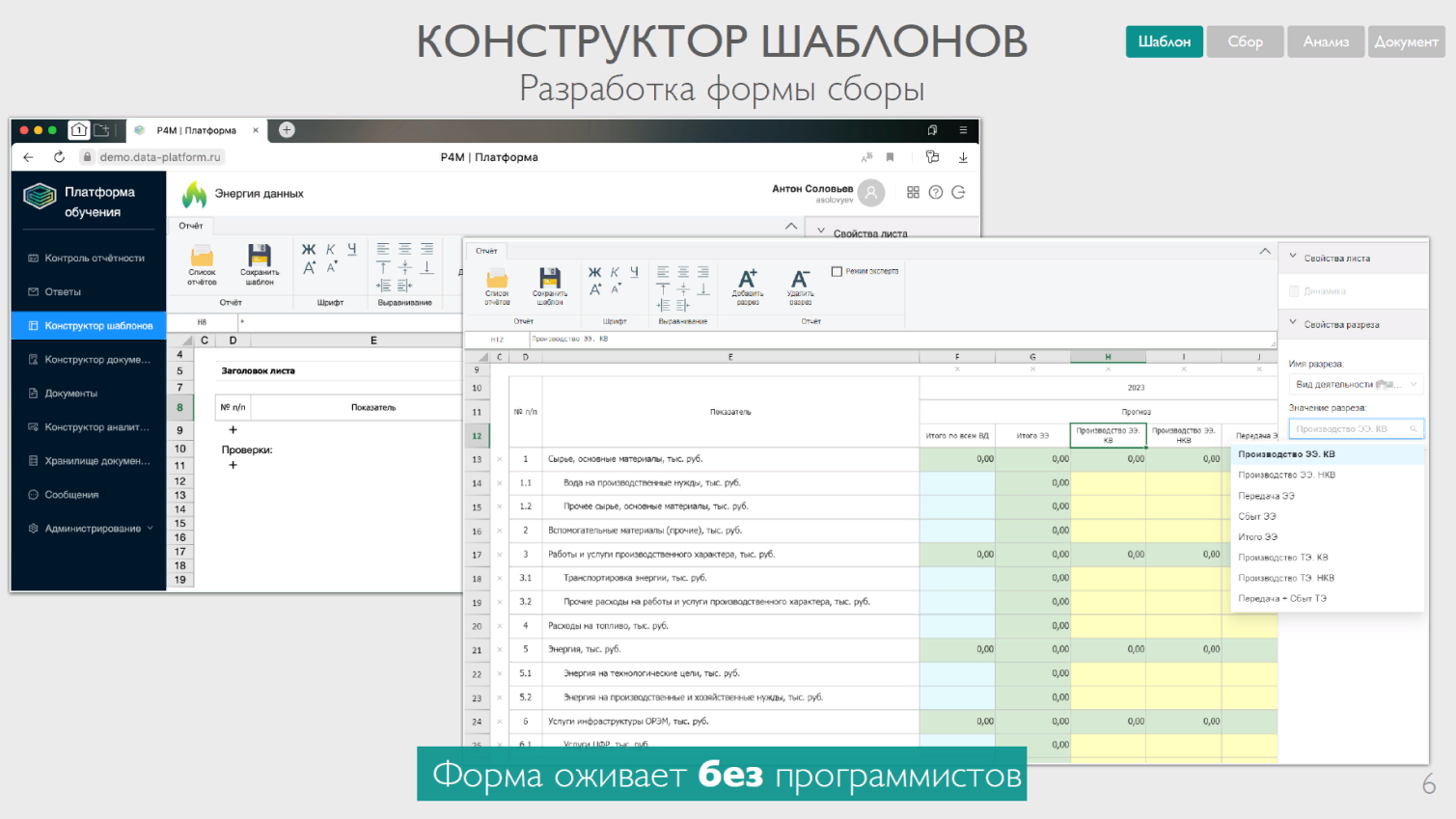Save template via Сохранить шаблон in front window
This screenshot has width=1456, height=819.
[549, 287]
